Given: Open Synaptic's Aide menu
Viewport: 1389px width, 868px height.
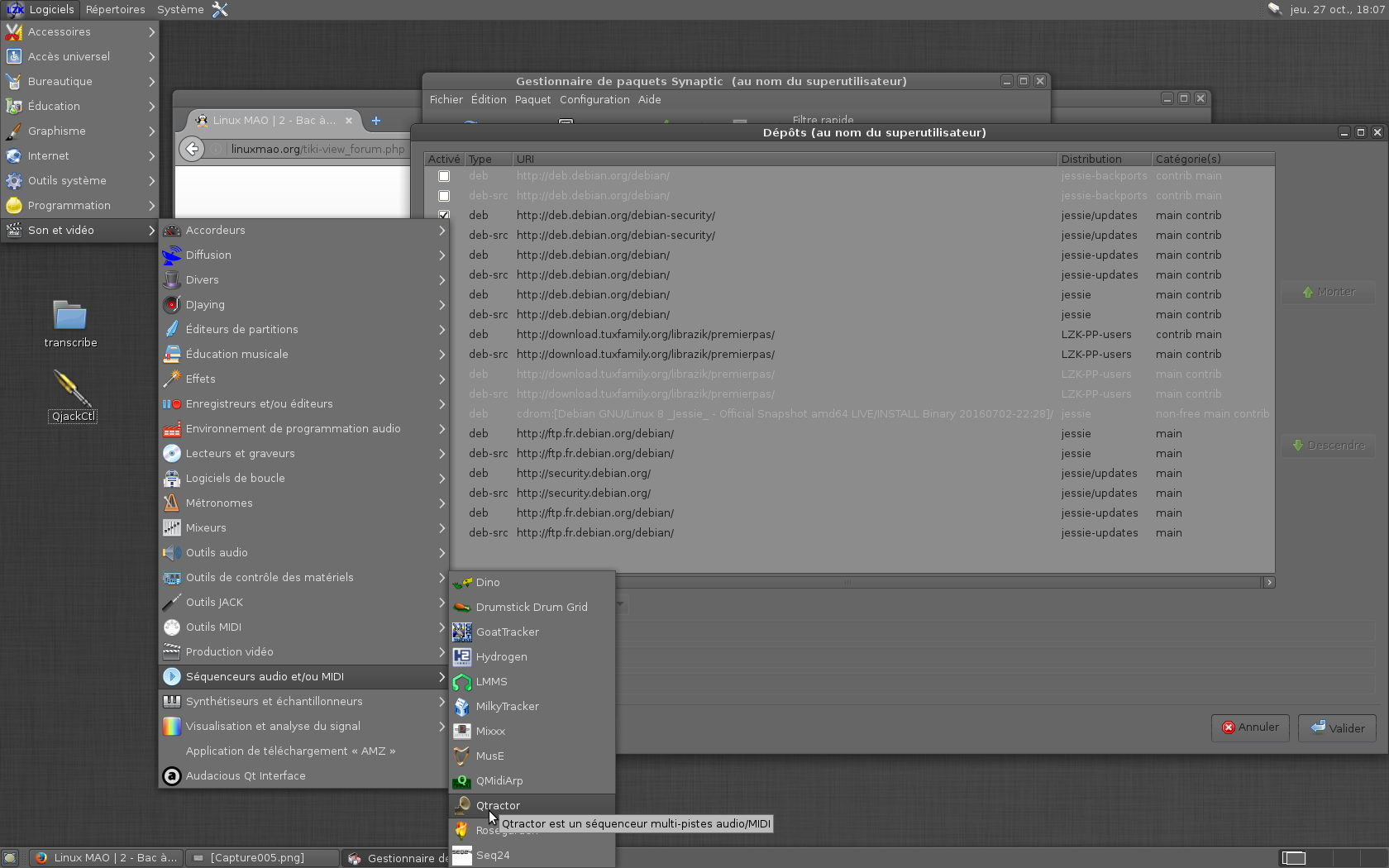Looking at the screenshot, I should click(x=650, y=99).
